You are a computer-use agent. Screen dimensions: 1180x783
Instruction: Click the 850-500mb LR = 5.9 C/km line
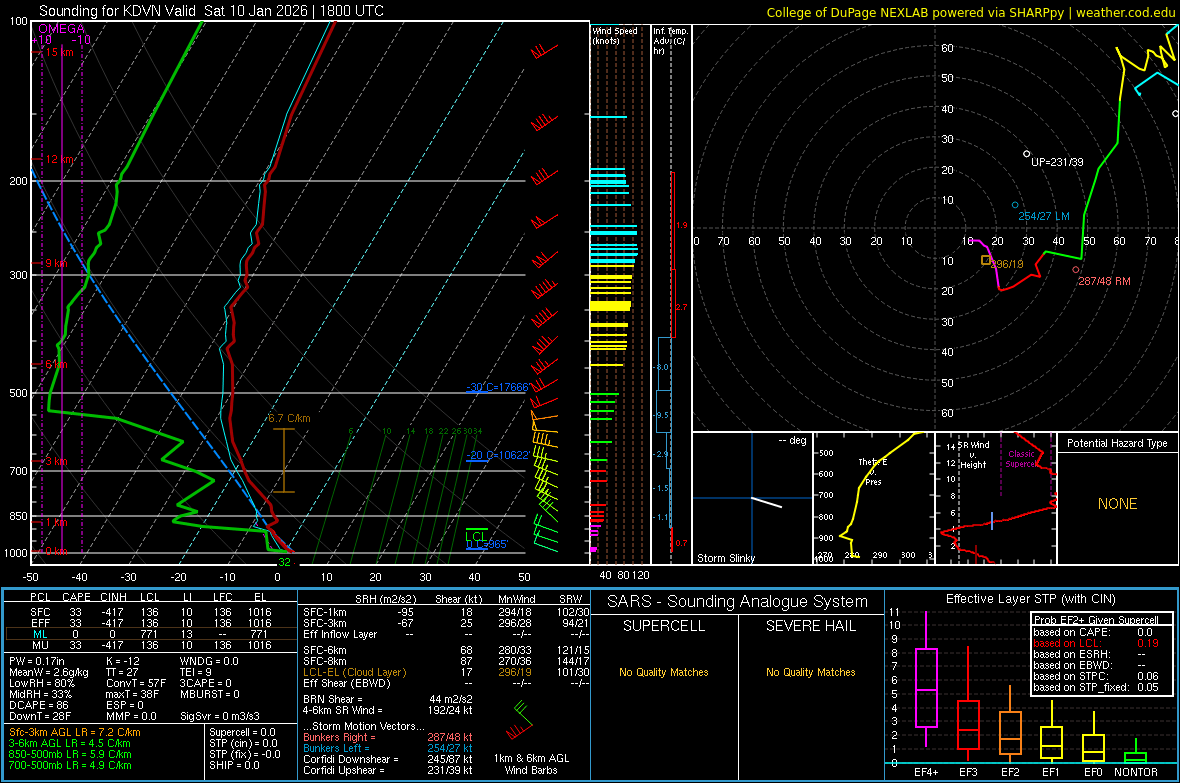[70, 754]
